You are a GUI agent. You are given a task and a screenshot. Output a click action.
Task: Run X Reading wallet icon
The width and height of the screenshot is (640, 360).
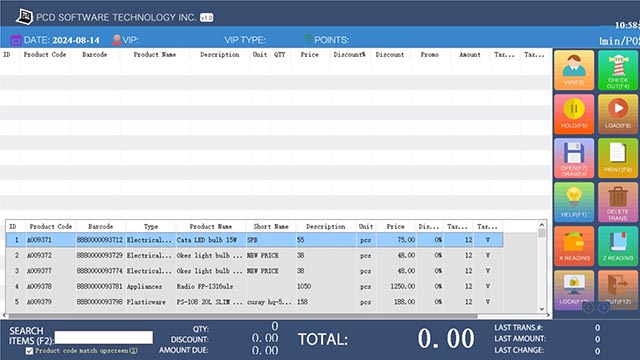tap(574, 246)
